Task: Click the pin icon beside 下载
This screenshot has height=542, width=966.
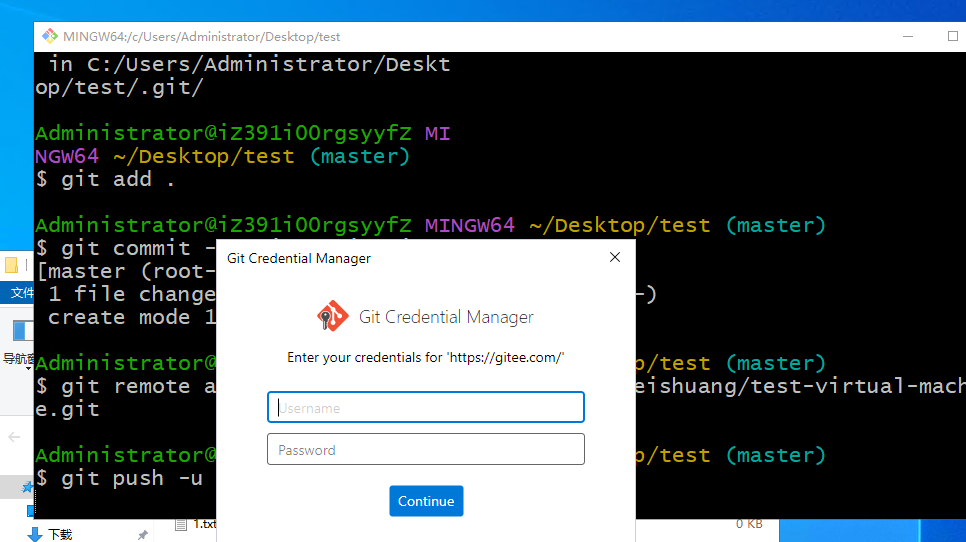Action: (142, 535)
